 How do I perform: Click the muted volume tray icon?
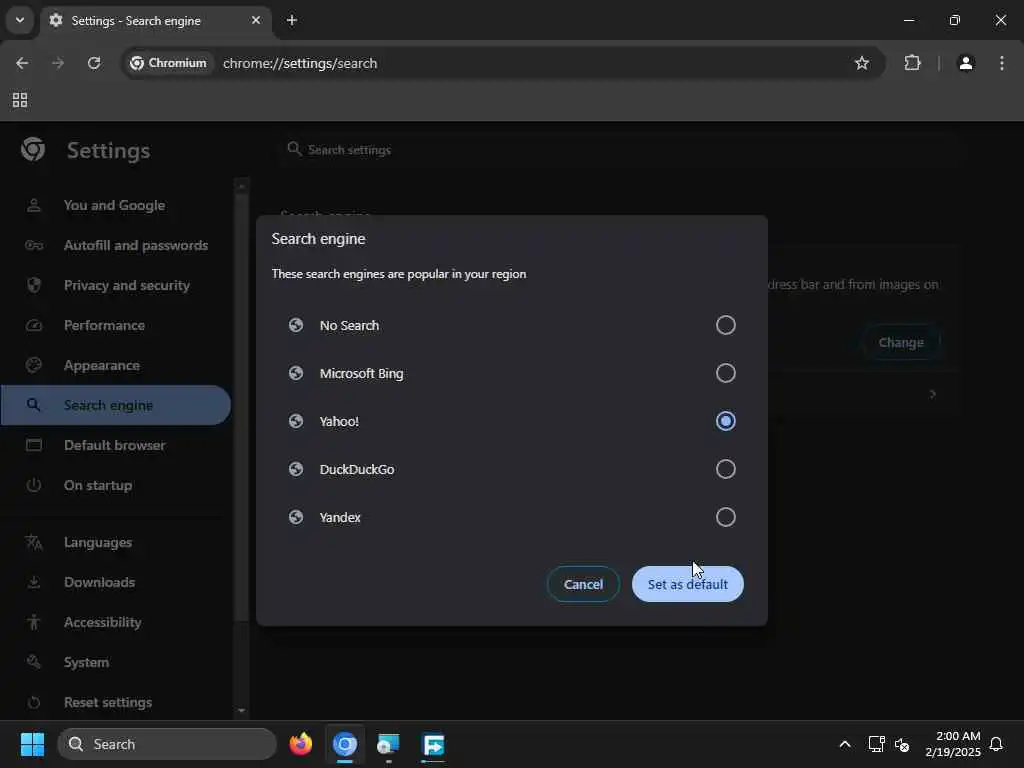pos(903,744)
